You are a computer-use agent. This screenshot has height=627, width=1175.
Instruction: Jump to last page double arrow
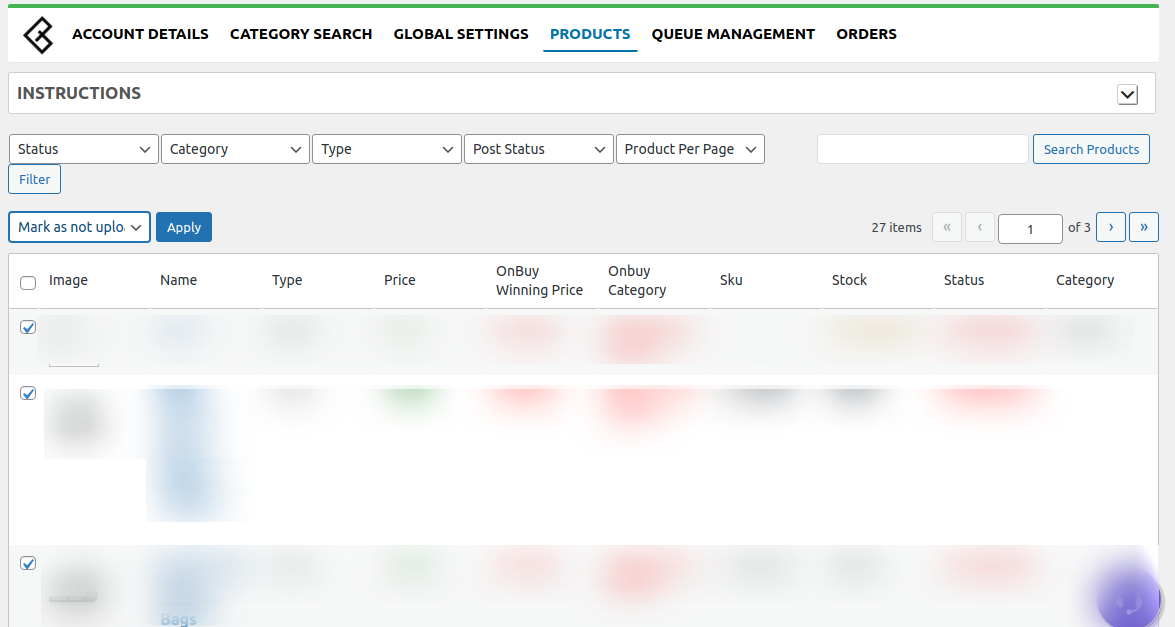pyautogui.click(x=1143, y=227)
